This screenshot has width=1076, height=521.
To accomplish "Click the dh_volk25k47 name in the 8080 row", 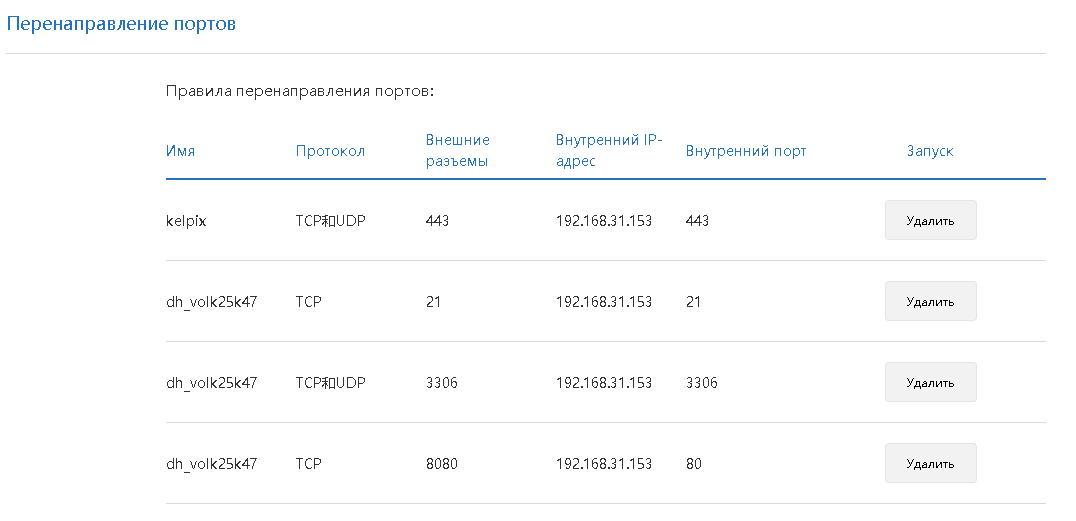I will 211,464.
